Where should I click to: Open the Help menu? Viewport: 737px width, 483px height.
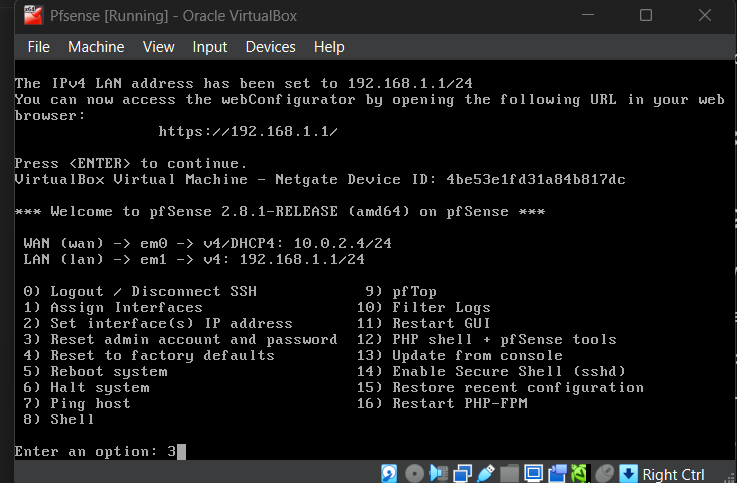point(329,47)
